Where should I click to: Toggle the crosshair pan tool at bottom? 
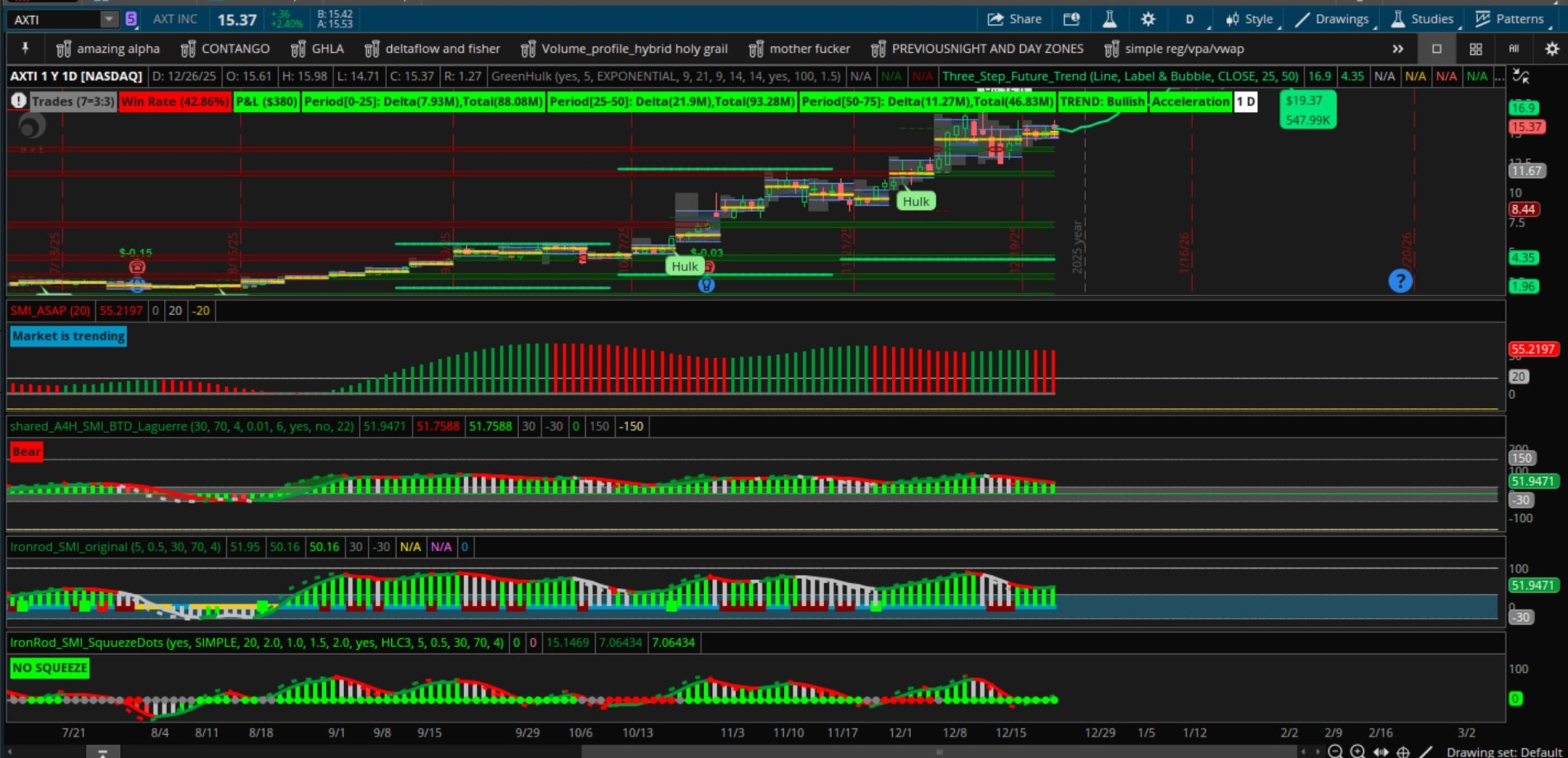click(x=1403, y=751)
